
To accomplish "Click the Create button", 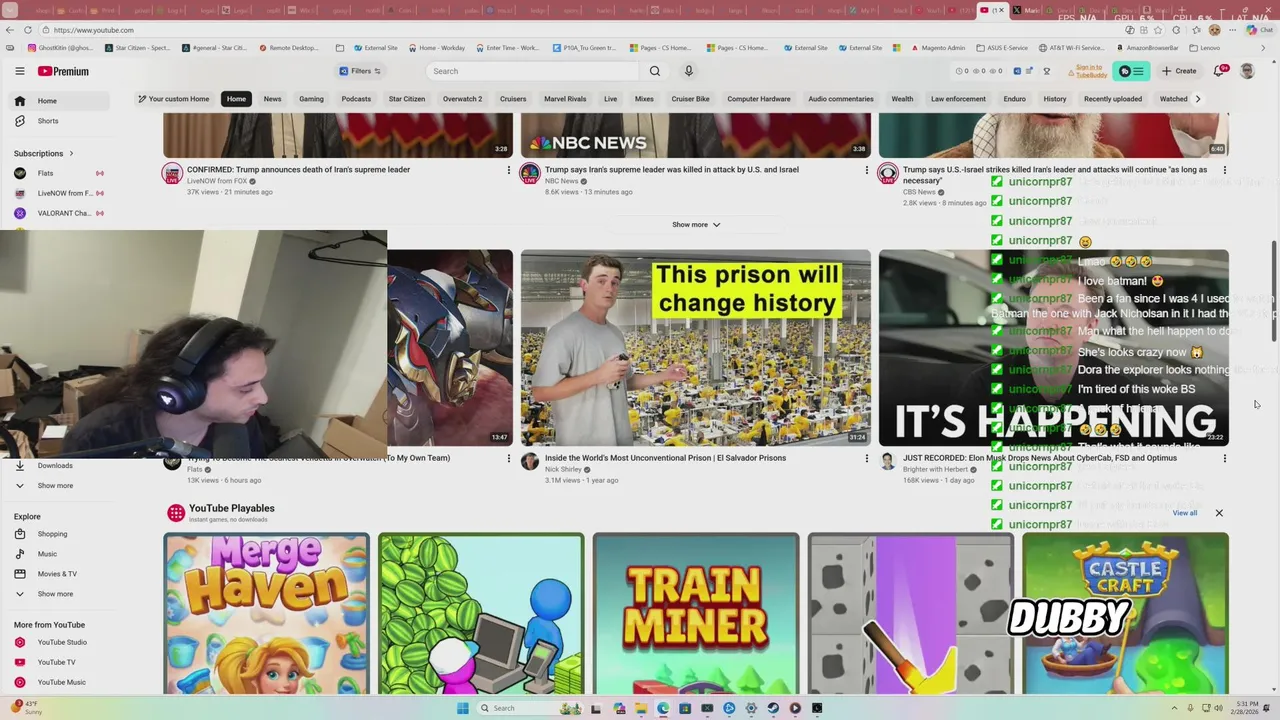I will pos(1179,71).
